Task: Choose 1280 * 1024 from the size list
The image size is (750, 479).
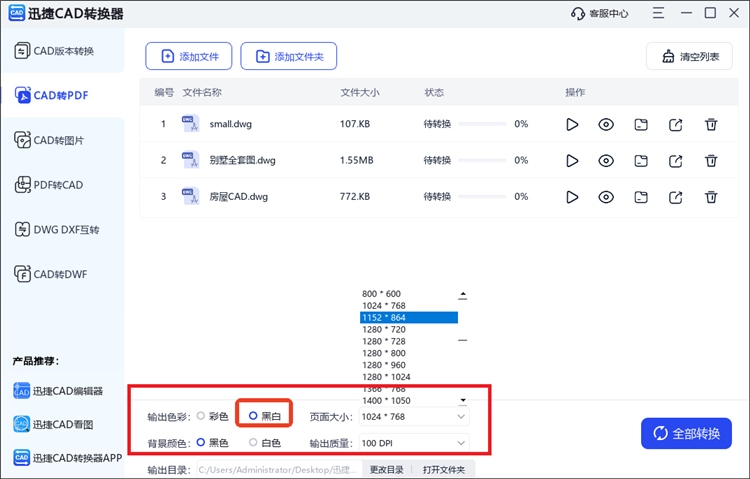Action: [x=408, y=377]
